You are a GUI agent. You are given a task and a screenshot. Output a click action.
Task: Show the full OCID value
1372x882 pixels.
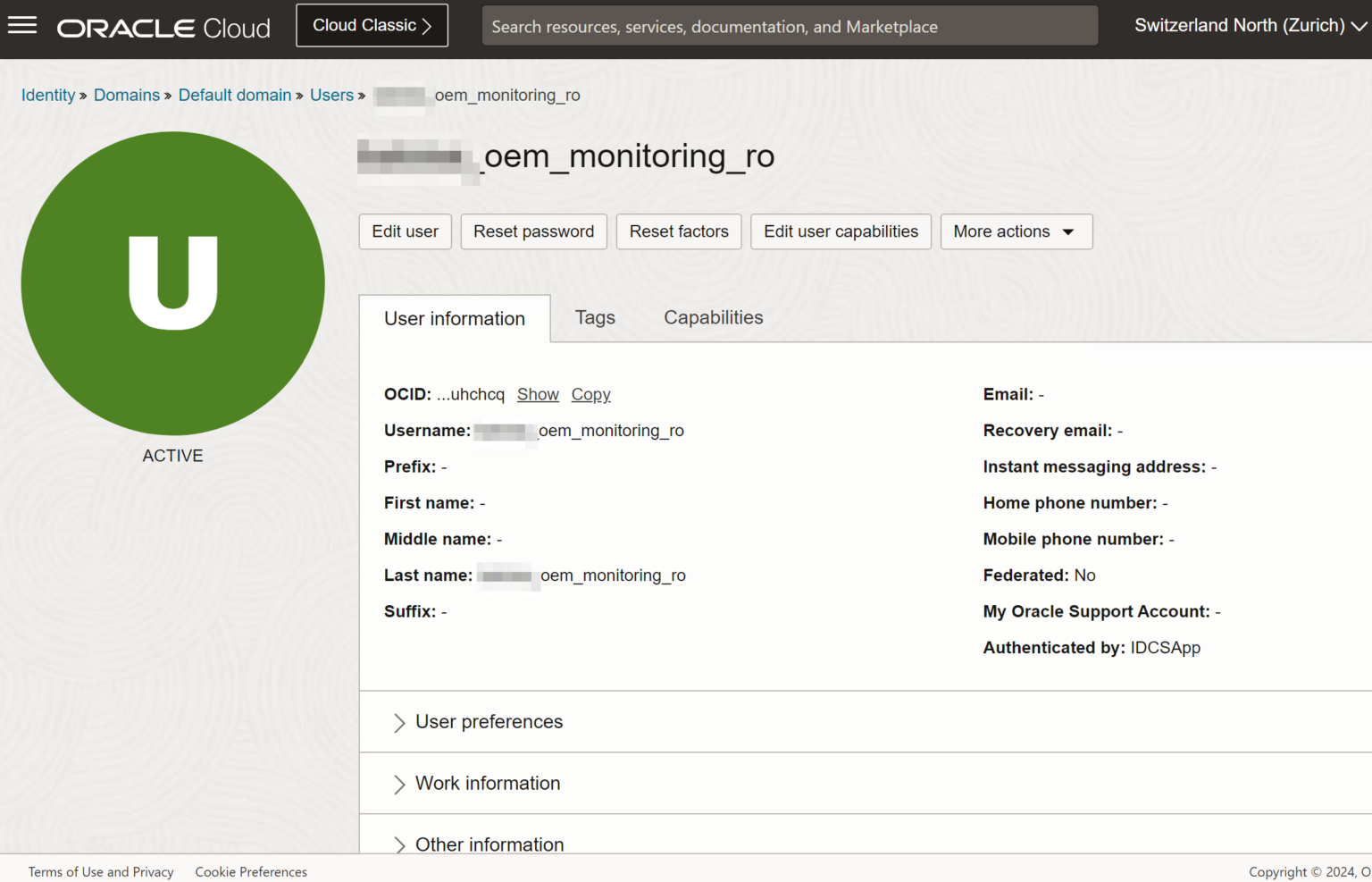(538, 395)
